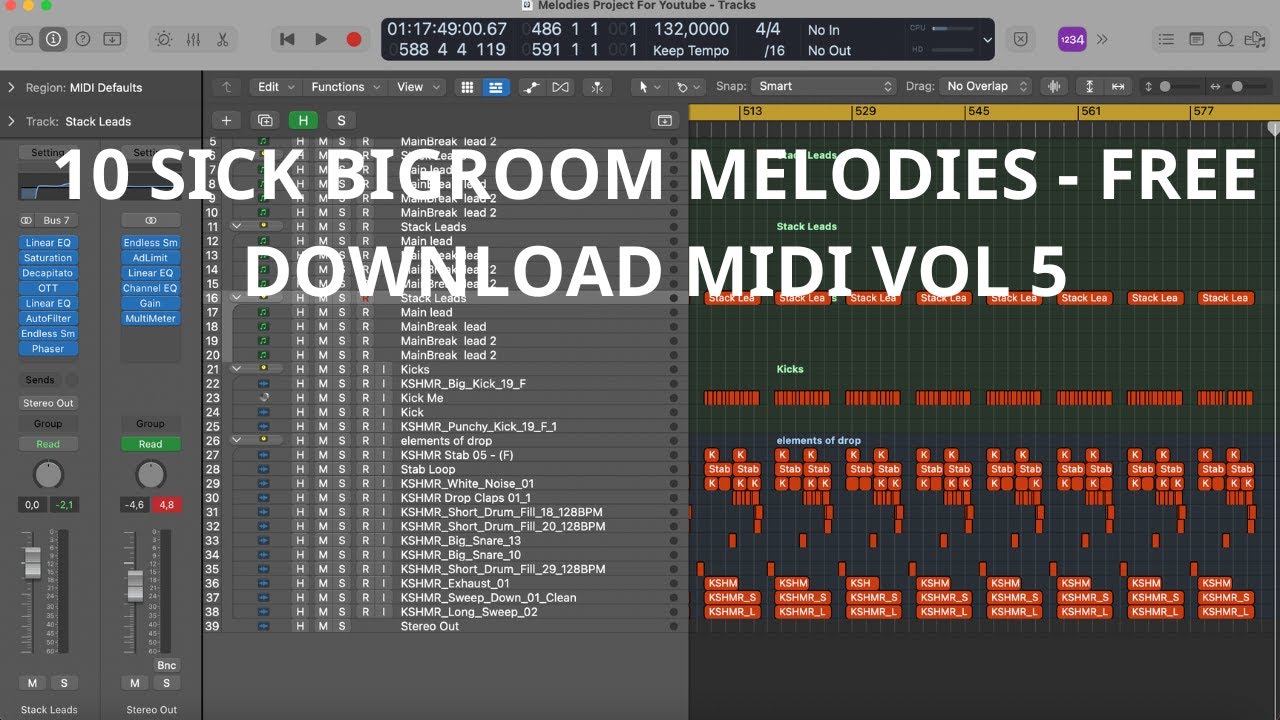Open Quick Help question mark button
This screenshot has height=720, width=1280.
(83, 39)
